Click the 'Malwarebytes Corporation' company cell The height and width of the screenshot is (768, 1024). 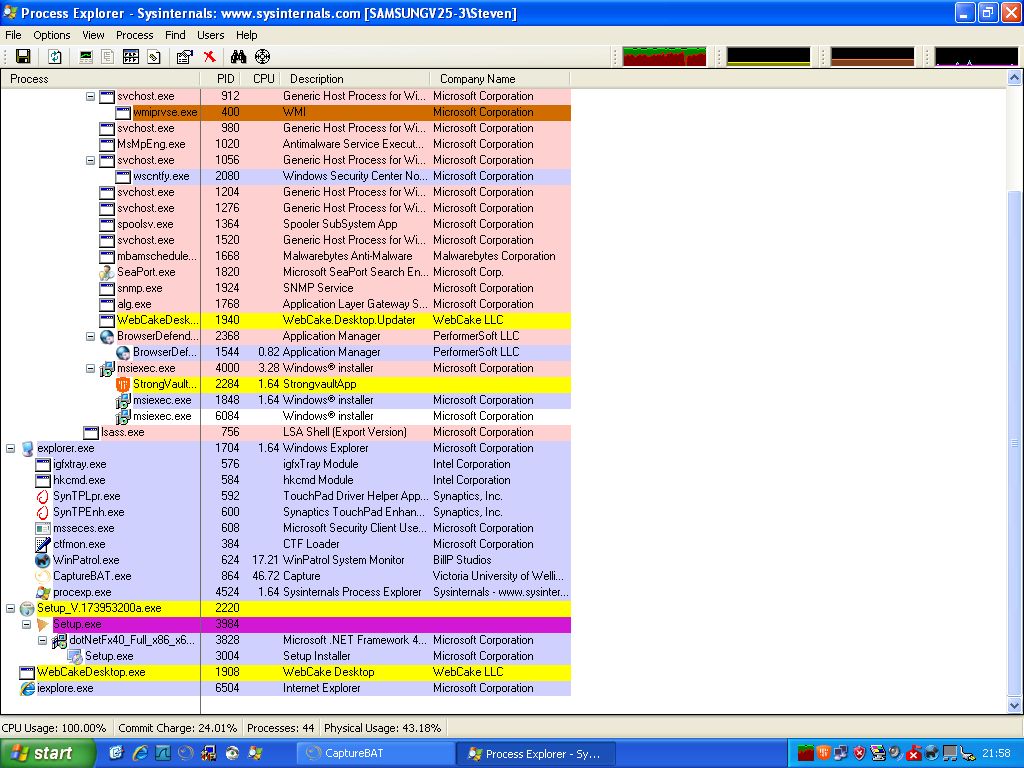click(x=494, y=256)
